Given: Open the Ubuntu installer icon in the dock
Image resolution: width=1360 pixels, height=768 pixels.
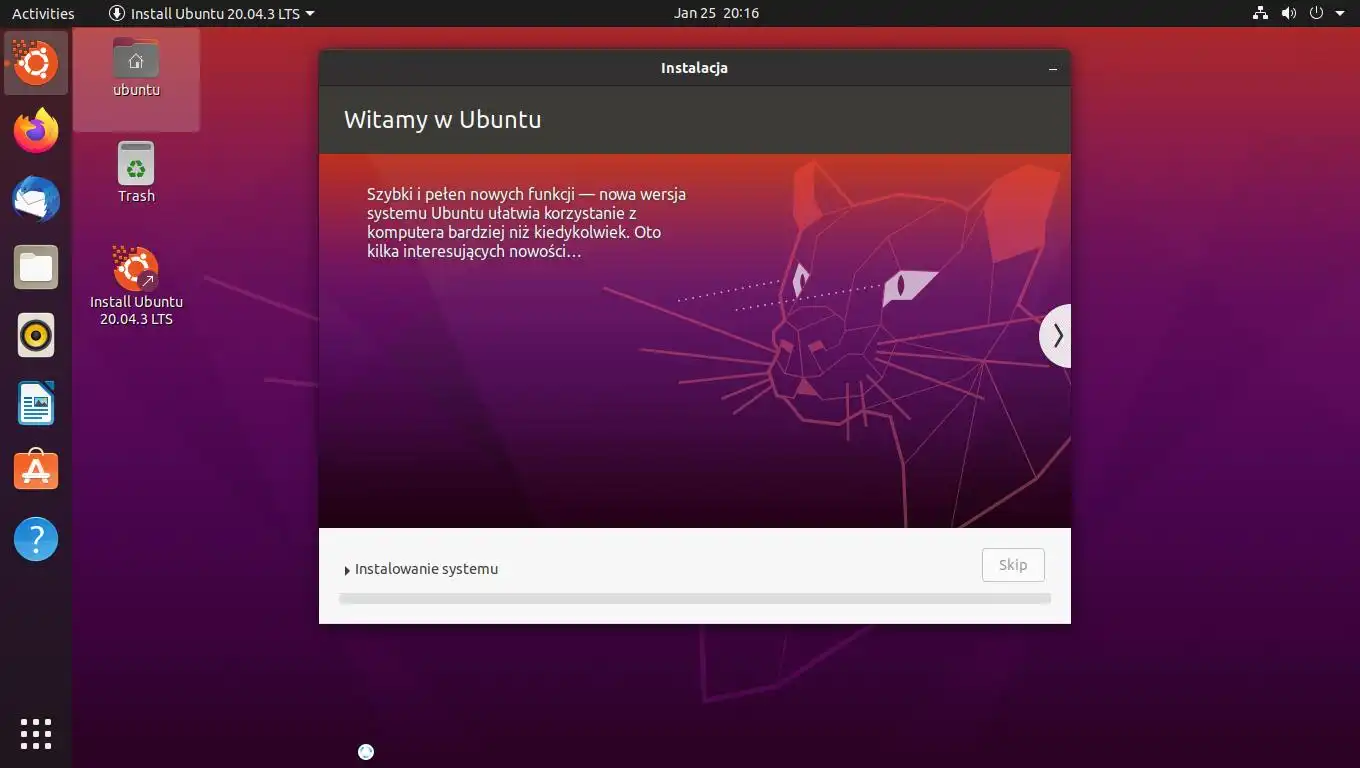Looking at the screenshot, I should tap(36, 63).
